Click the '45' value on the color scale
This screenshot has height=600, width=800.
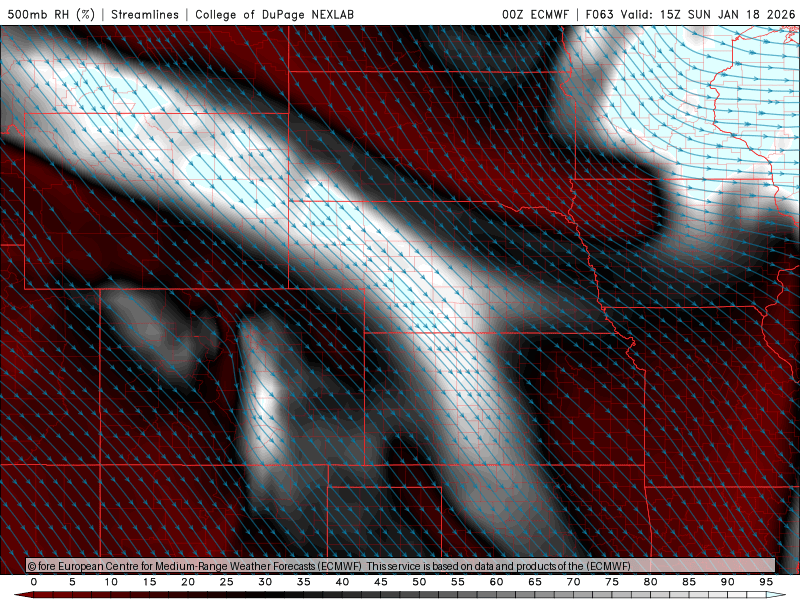(381, 582)
